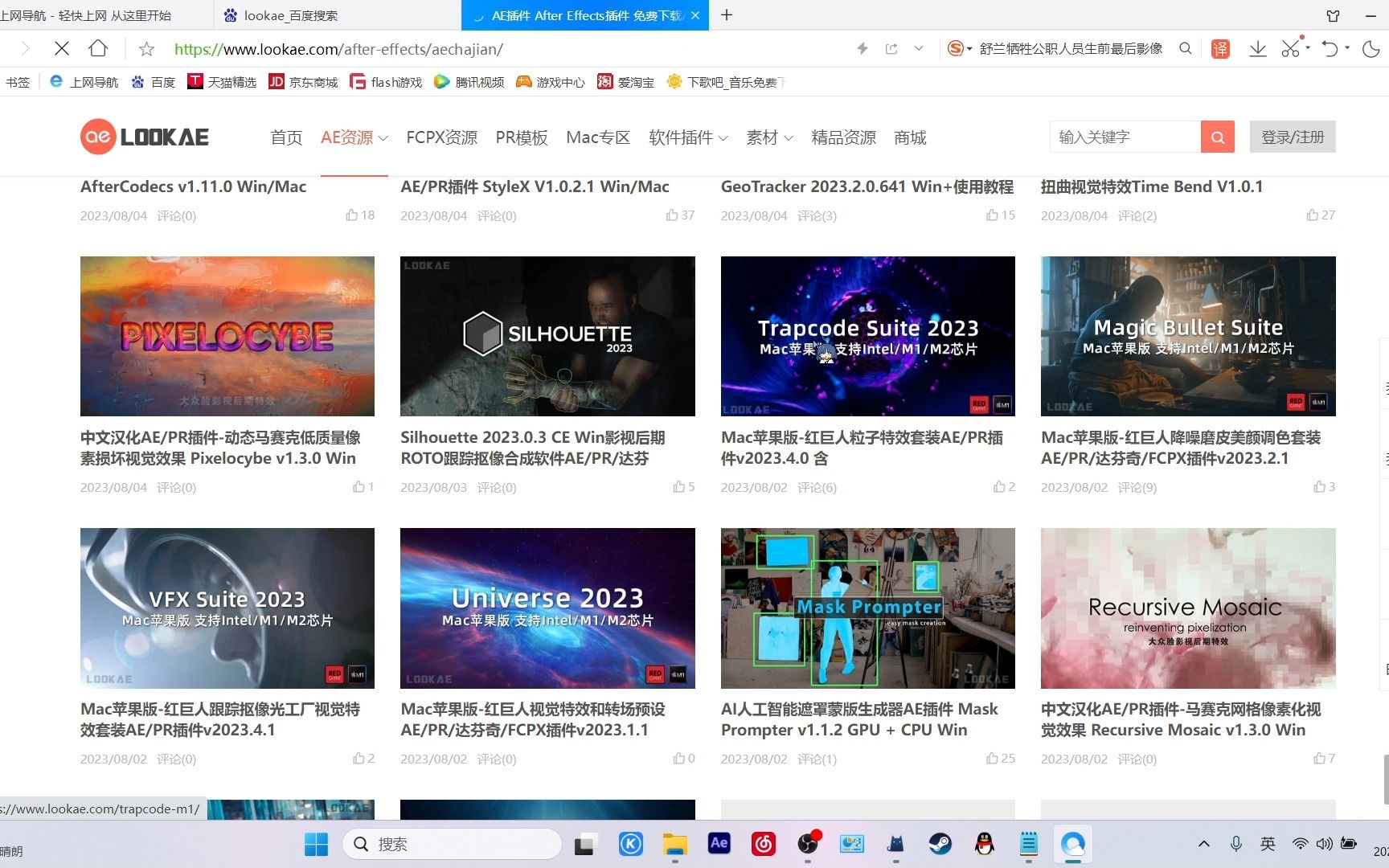Show hidden tray icons chevron
The image size is (1389, 868).
(1203, 844)
